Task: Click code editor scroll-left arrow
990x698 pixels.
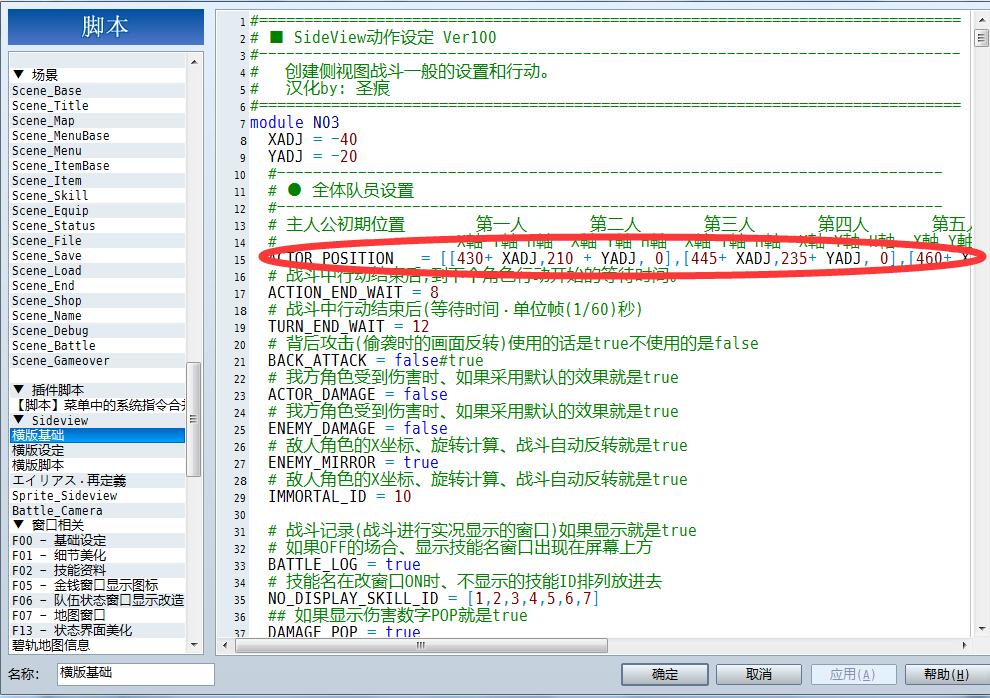Action: [225, 645]
